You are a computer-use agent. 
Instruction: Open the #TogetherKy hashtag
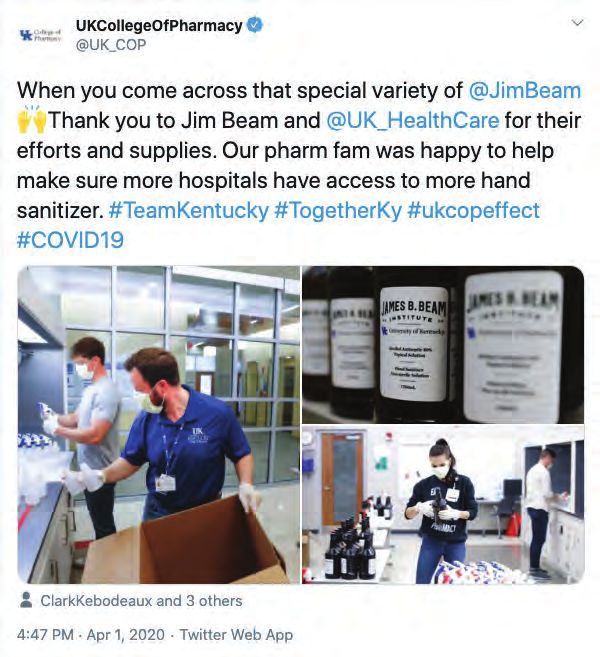pyautogui.click(x=338, y=210)
